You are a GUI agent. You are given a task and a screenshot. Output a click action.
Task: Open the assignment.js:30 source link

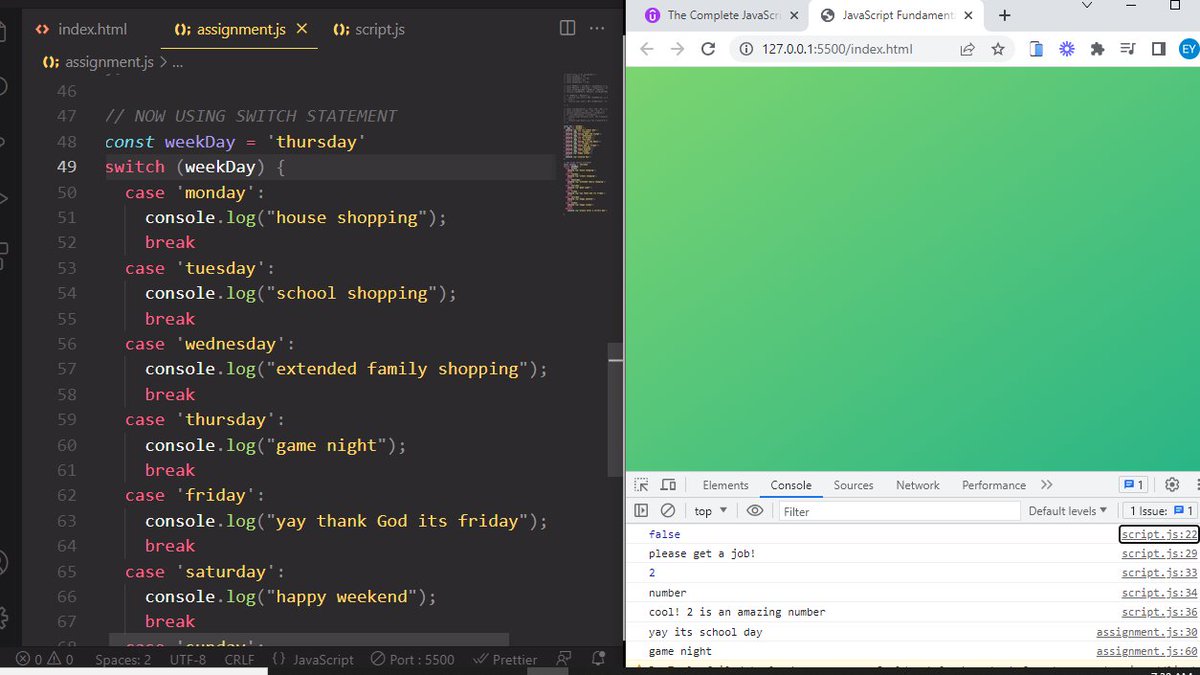pos(1147,632)
